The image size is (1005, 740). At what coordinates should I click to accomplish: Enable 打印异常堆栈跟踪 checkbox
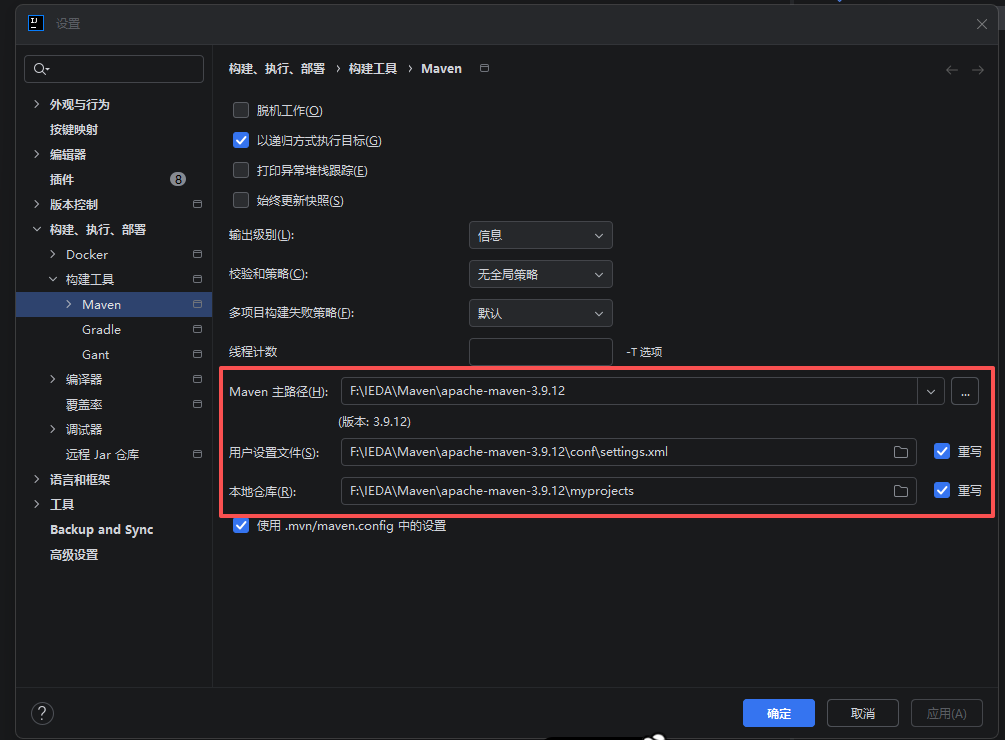tap(241, 170)
